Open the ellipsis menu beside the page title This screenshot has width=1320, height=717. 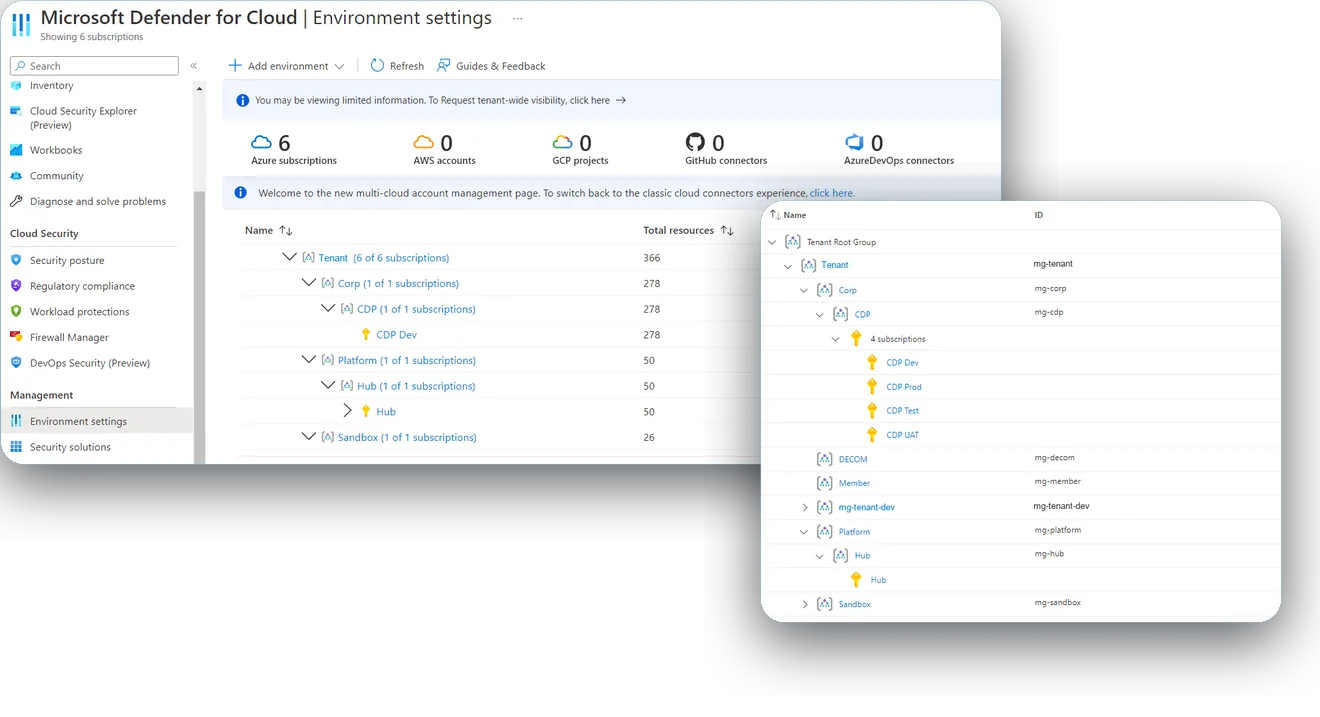[517, 18]
